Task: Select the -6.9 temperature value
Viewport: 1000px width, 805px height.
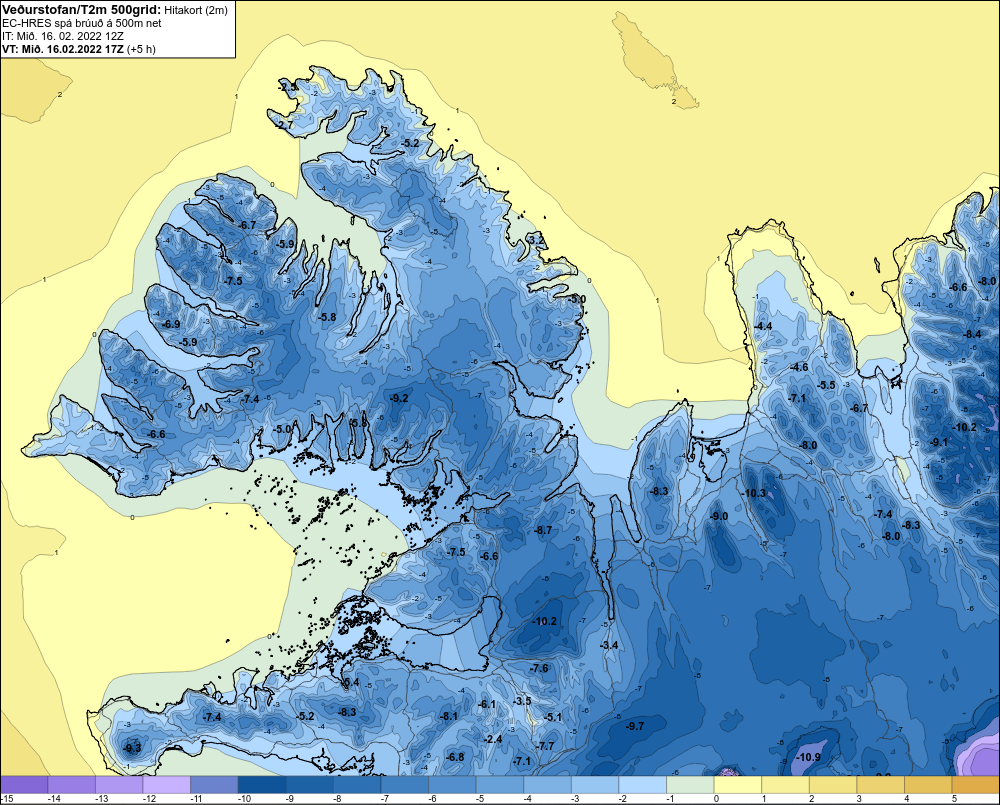Action: (171, 324)
